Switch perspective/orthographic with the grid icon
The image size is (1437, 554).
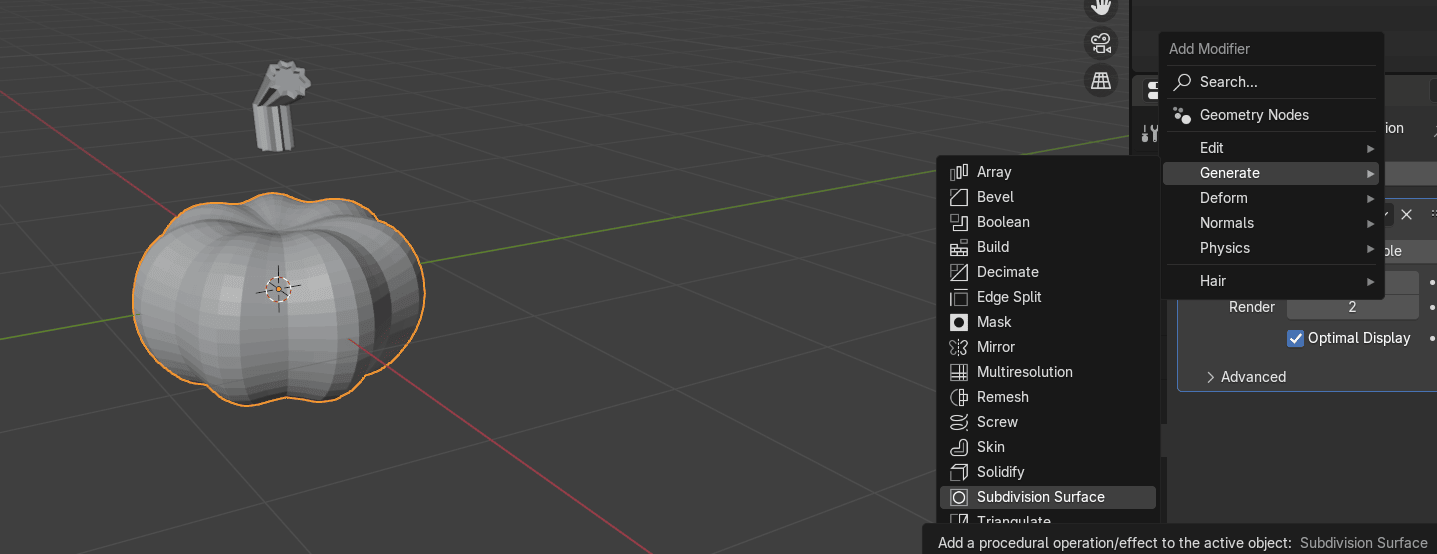point(1100,80)
